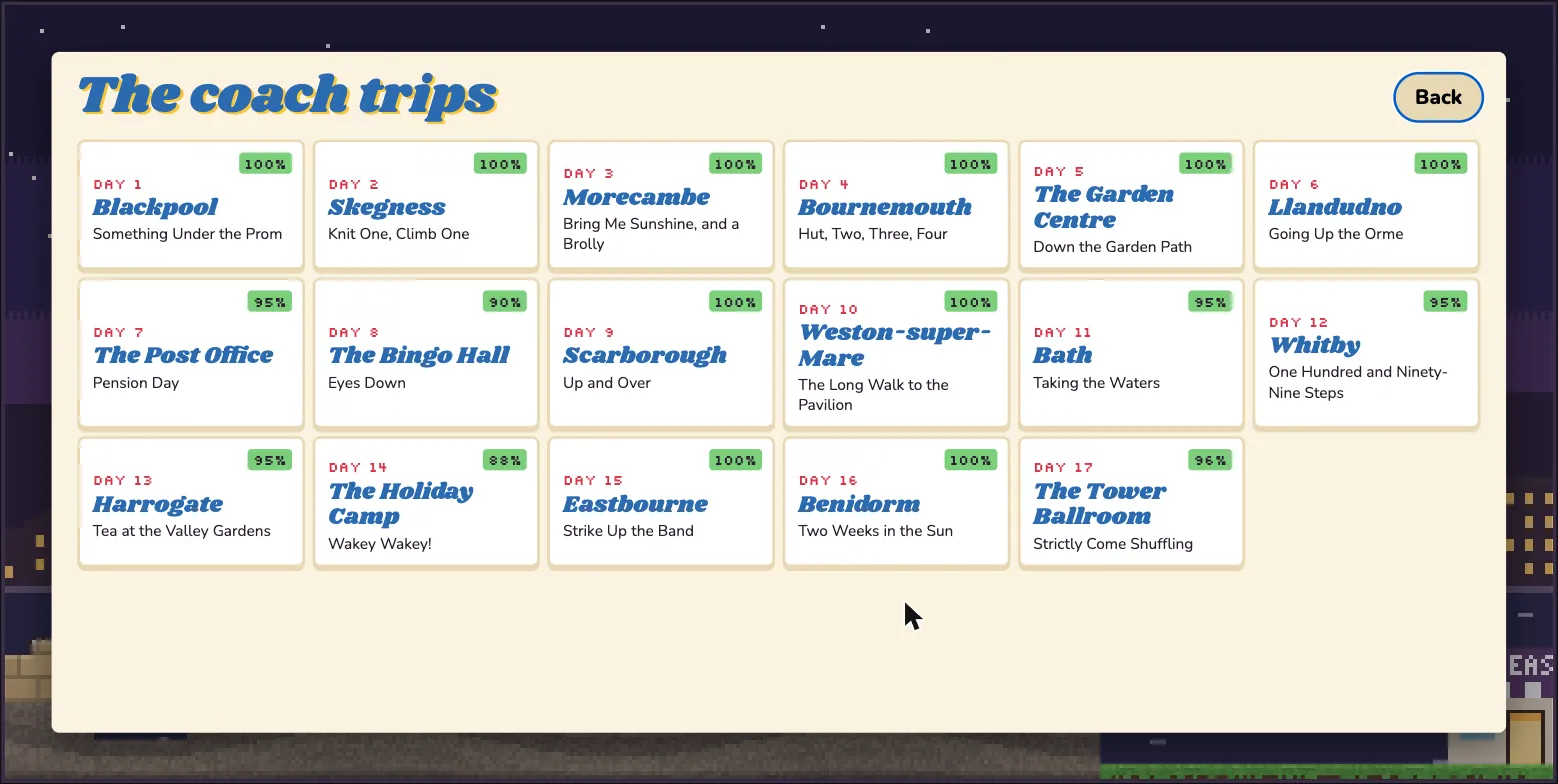Open the Bath Taking the Waters card

(1131, 353)
